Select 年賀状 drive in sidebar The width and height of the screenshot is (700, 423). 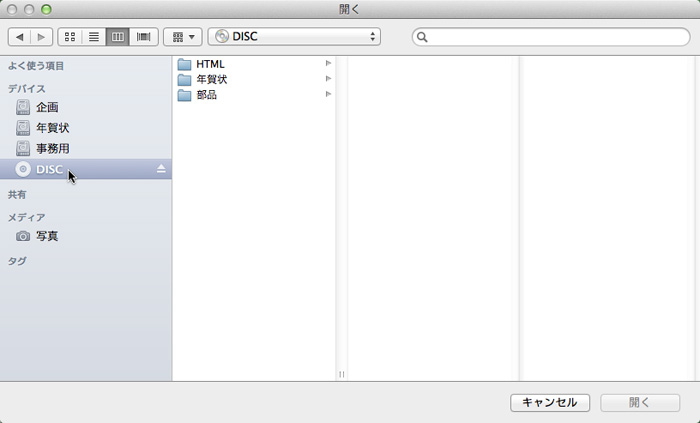point(52,128)
